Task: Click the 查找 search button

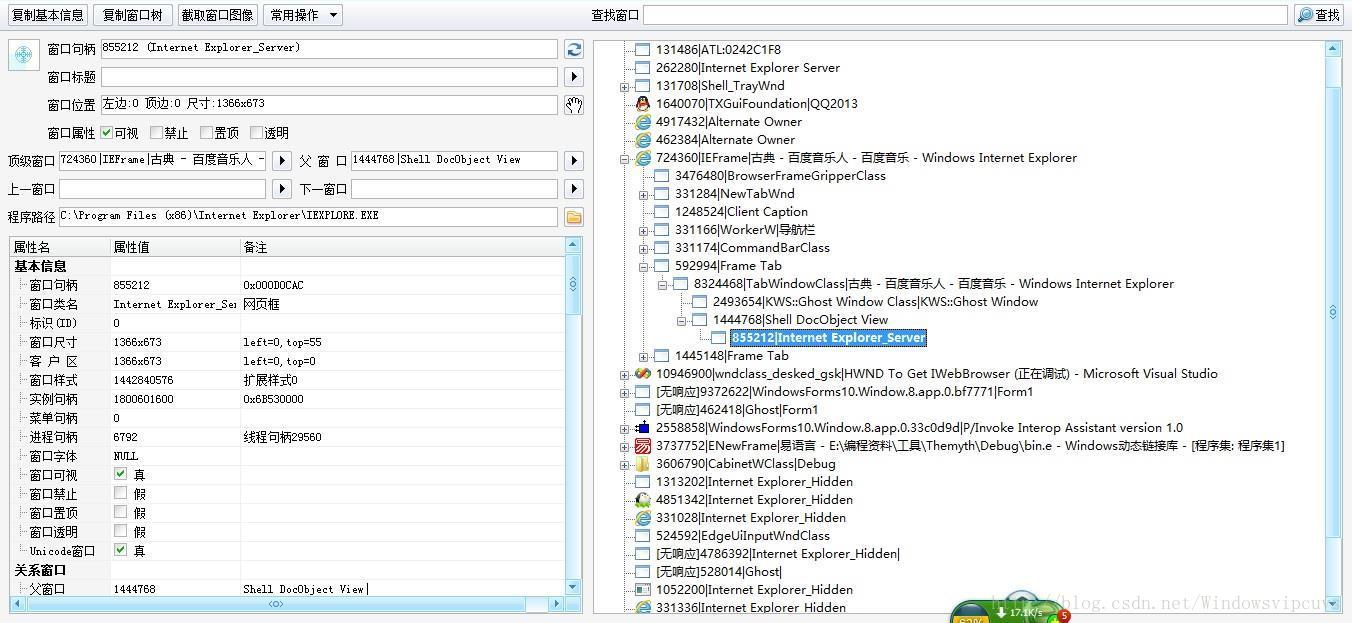Action: click(1319, 15)
